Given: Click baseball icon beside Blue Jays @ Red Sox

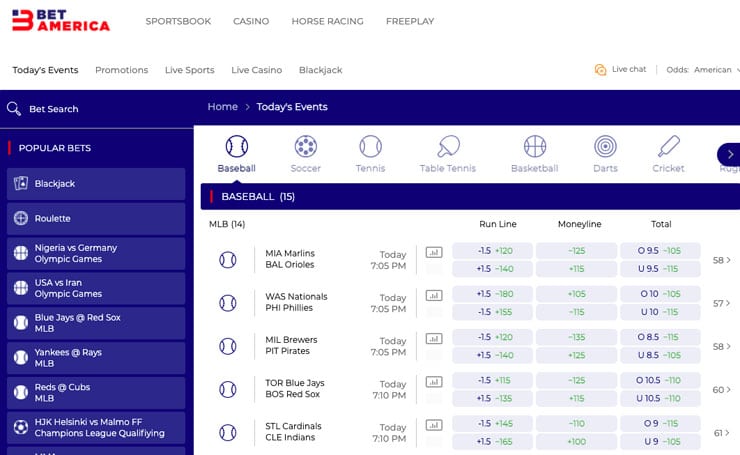Looking at the screenshot, I should tap(21, 323).
